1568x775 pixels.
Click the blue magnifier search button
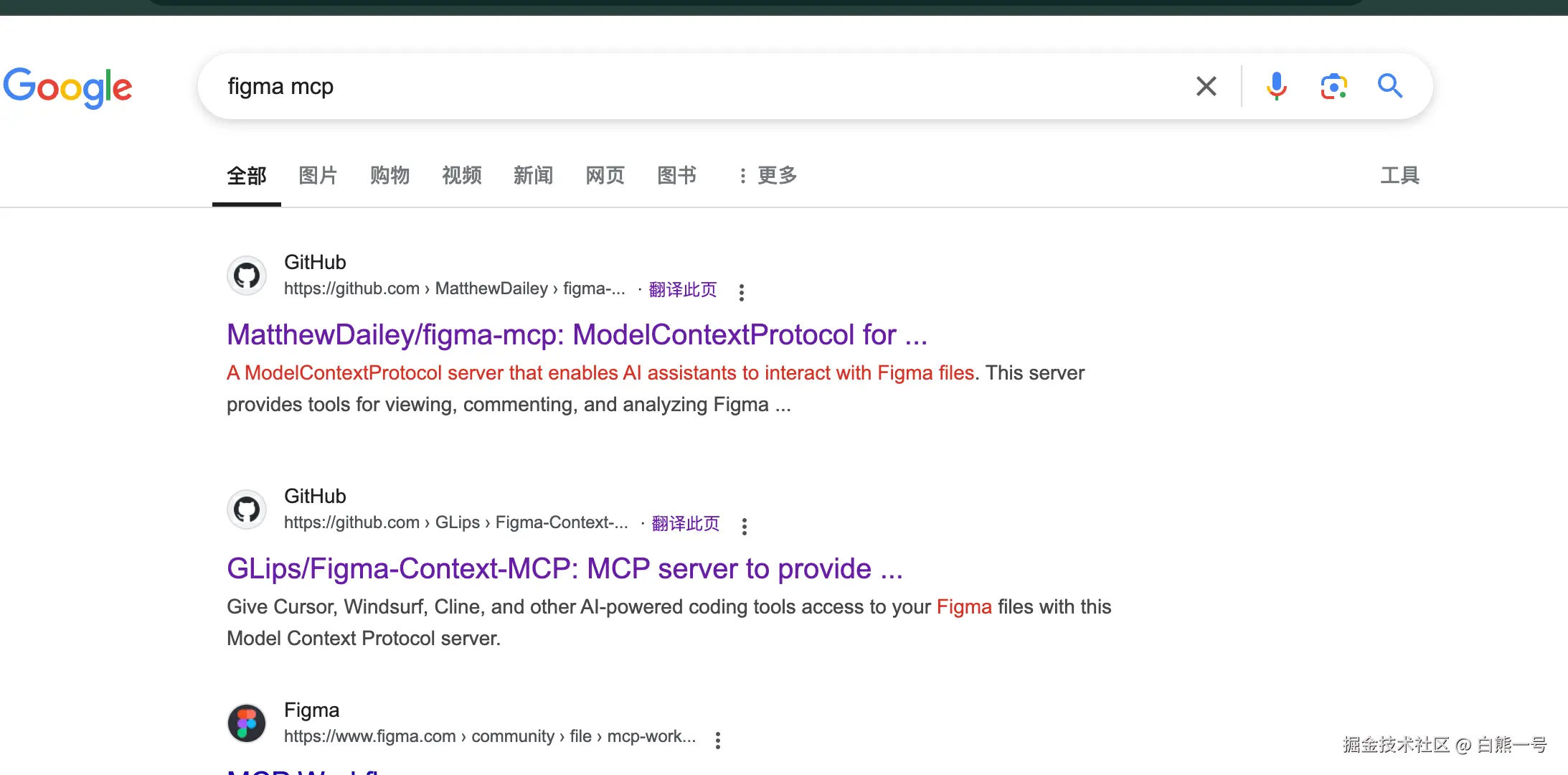tap(1389, 86)
